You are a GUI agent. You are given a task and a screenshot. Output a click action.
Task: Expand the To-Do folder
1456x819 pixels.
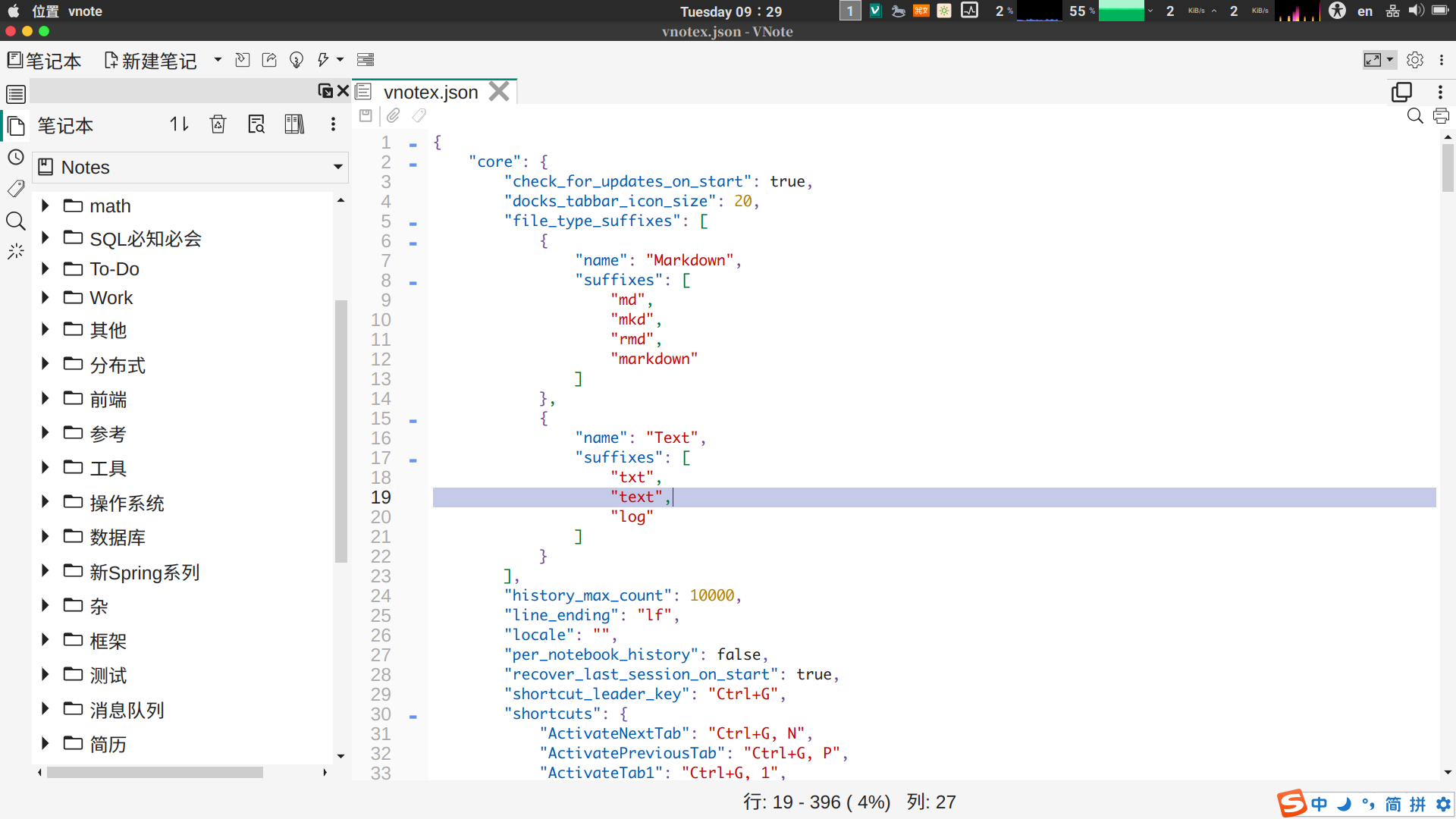[x=45, y=268]
